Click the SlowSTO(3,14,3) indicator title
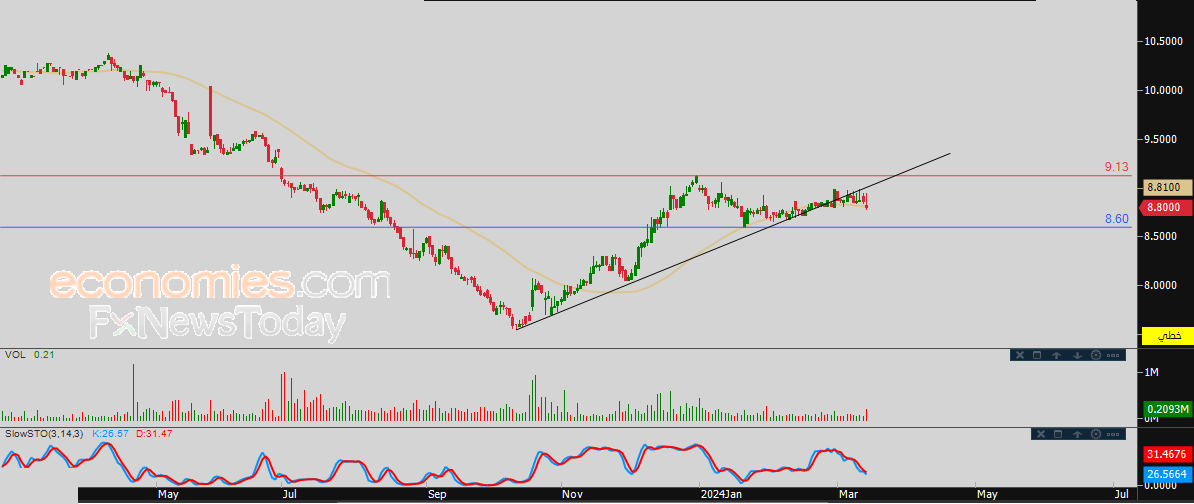The height and width of the screenshot is (504, 1194). tap(46, 433)
